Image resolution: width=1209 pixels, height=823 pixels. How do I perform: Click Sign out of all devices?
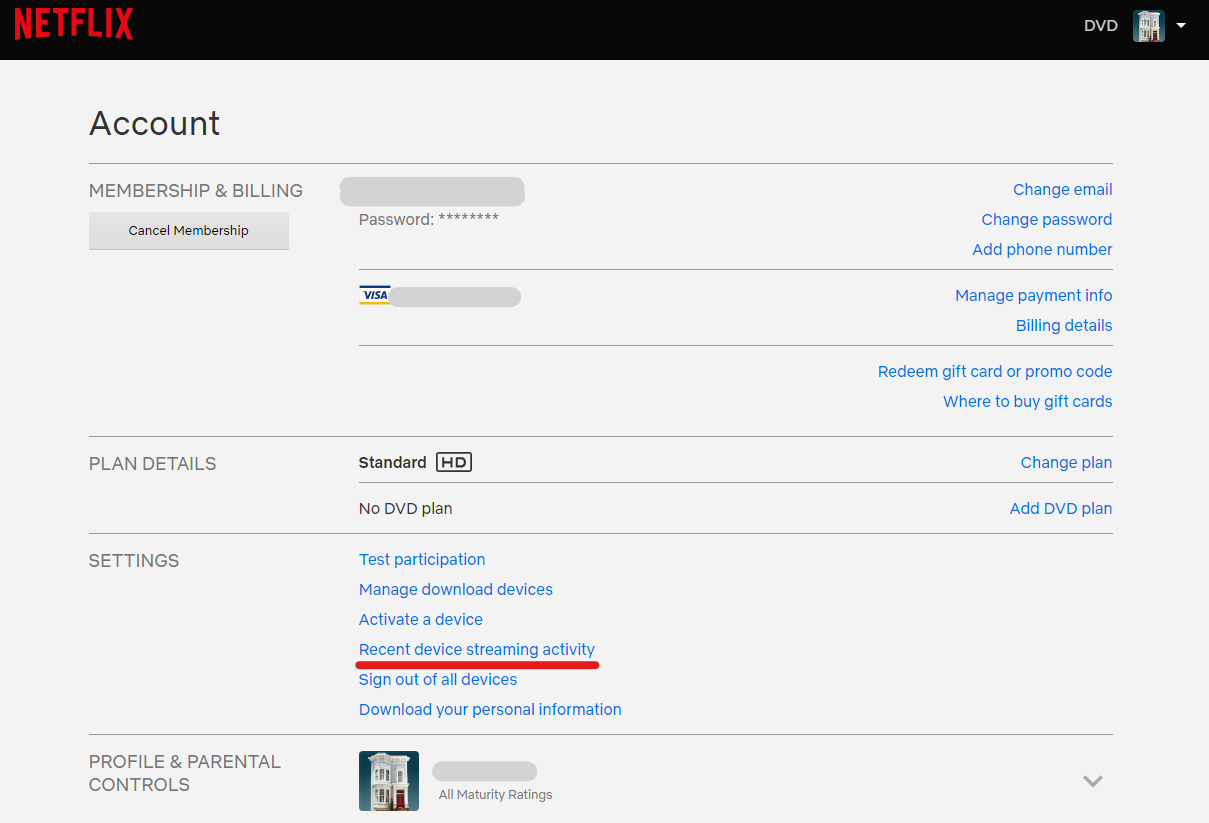point(437,679)
